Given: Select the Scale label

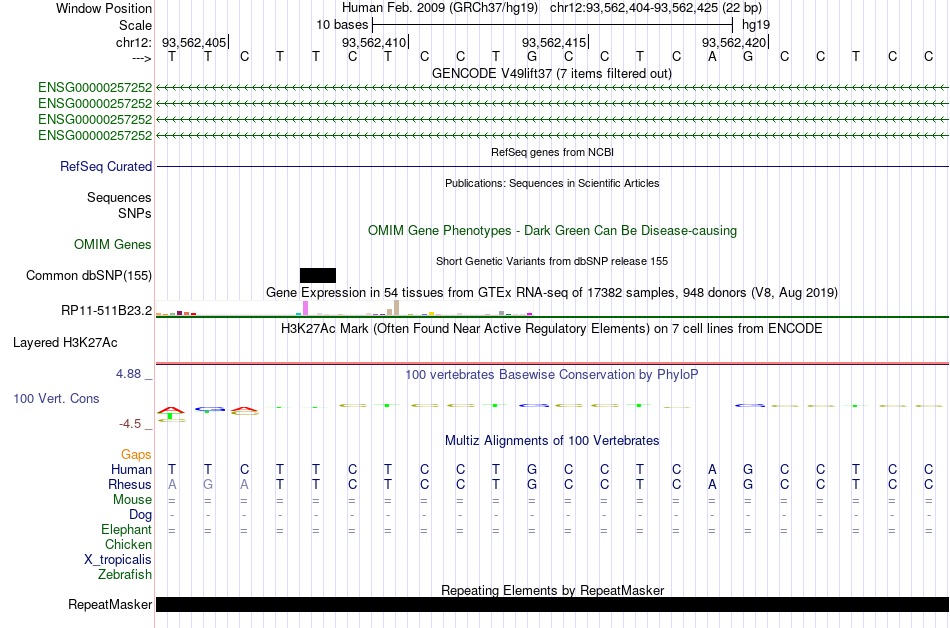Looking at the screenshot, I should [x=135, y=25].
